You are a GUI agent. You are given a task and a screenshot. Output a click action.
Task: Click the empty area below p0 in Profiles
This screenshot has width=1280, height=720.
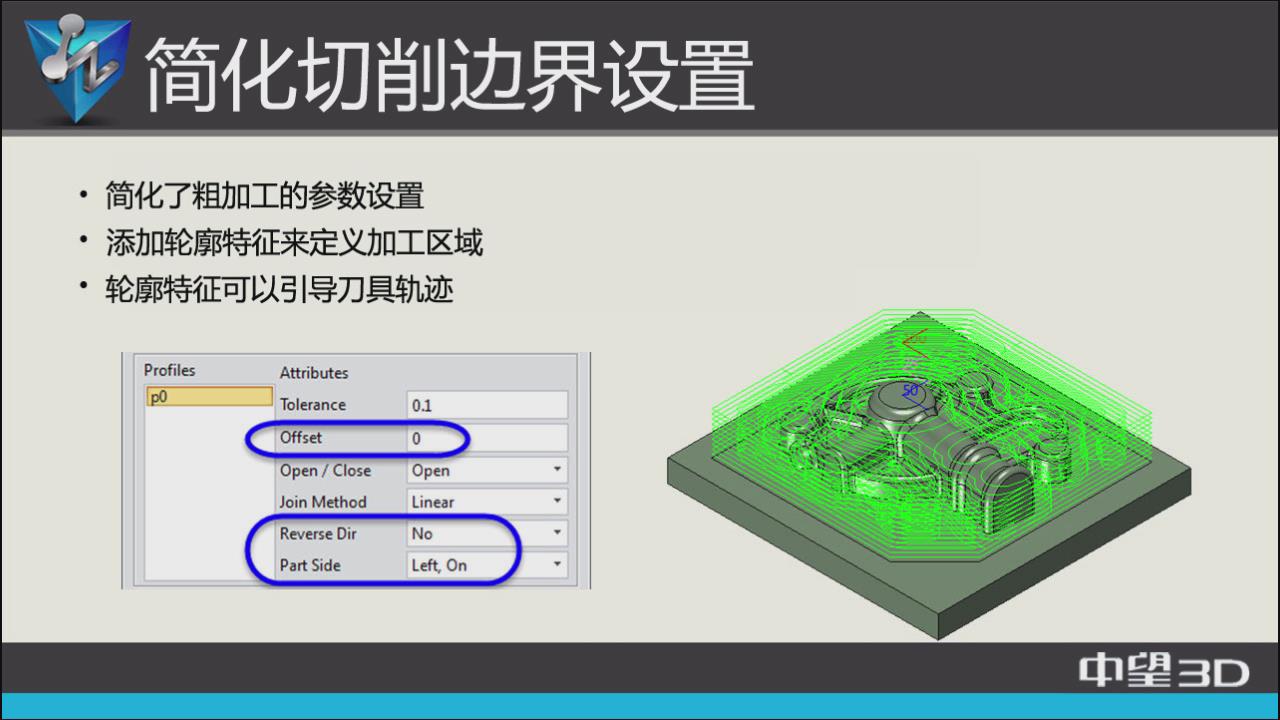208,490
